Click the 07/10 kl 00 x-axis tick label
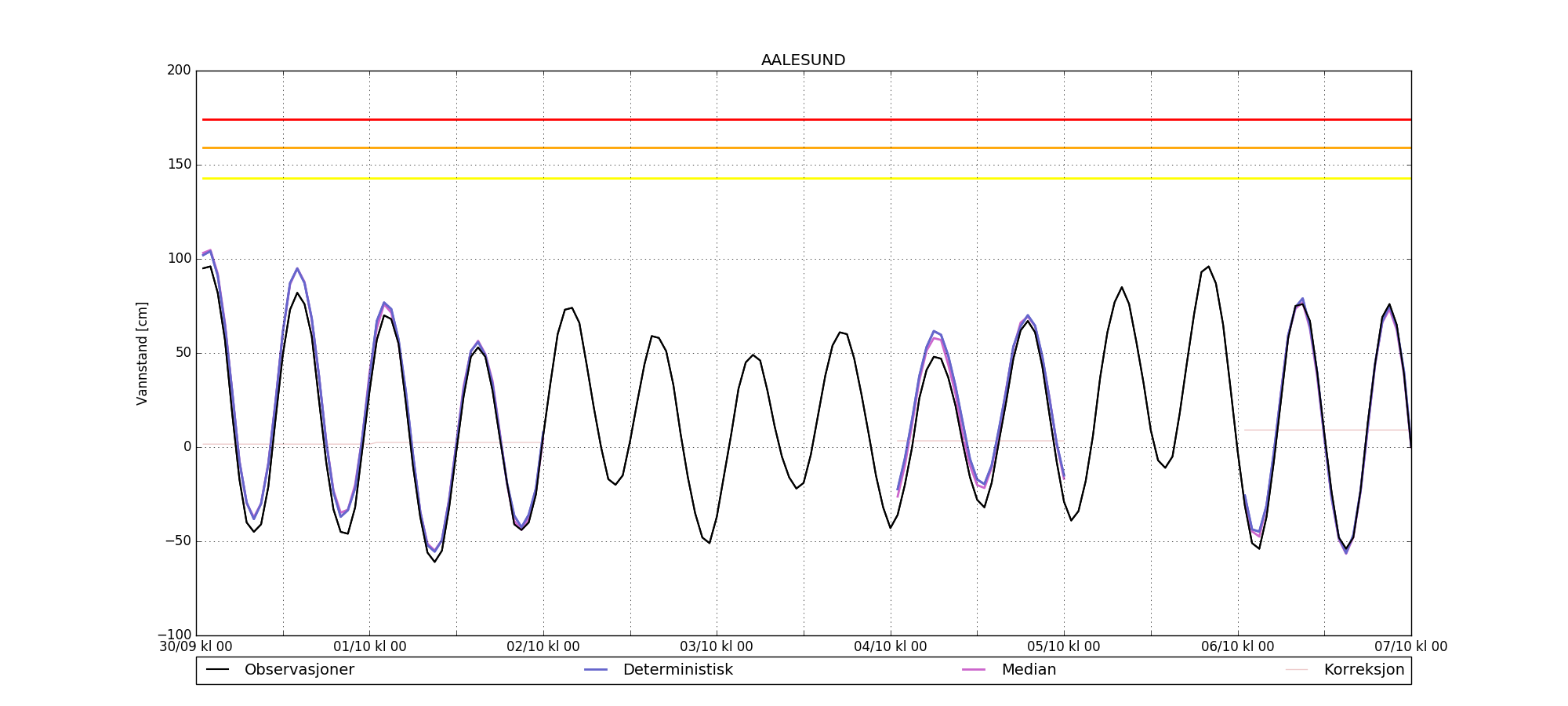The height and width of the screenshot is (706, 1568). pyautogui.click(x=1410, y=647)
